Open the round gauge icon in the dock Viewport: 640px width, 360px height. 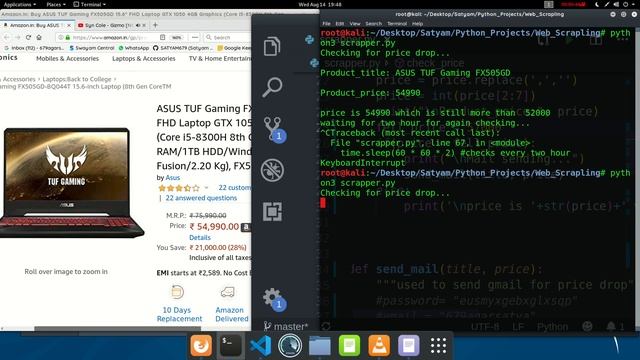(290, 346)
